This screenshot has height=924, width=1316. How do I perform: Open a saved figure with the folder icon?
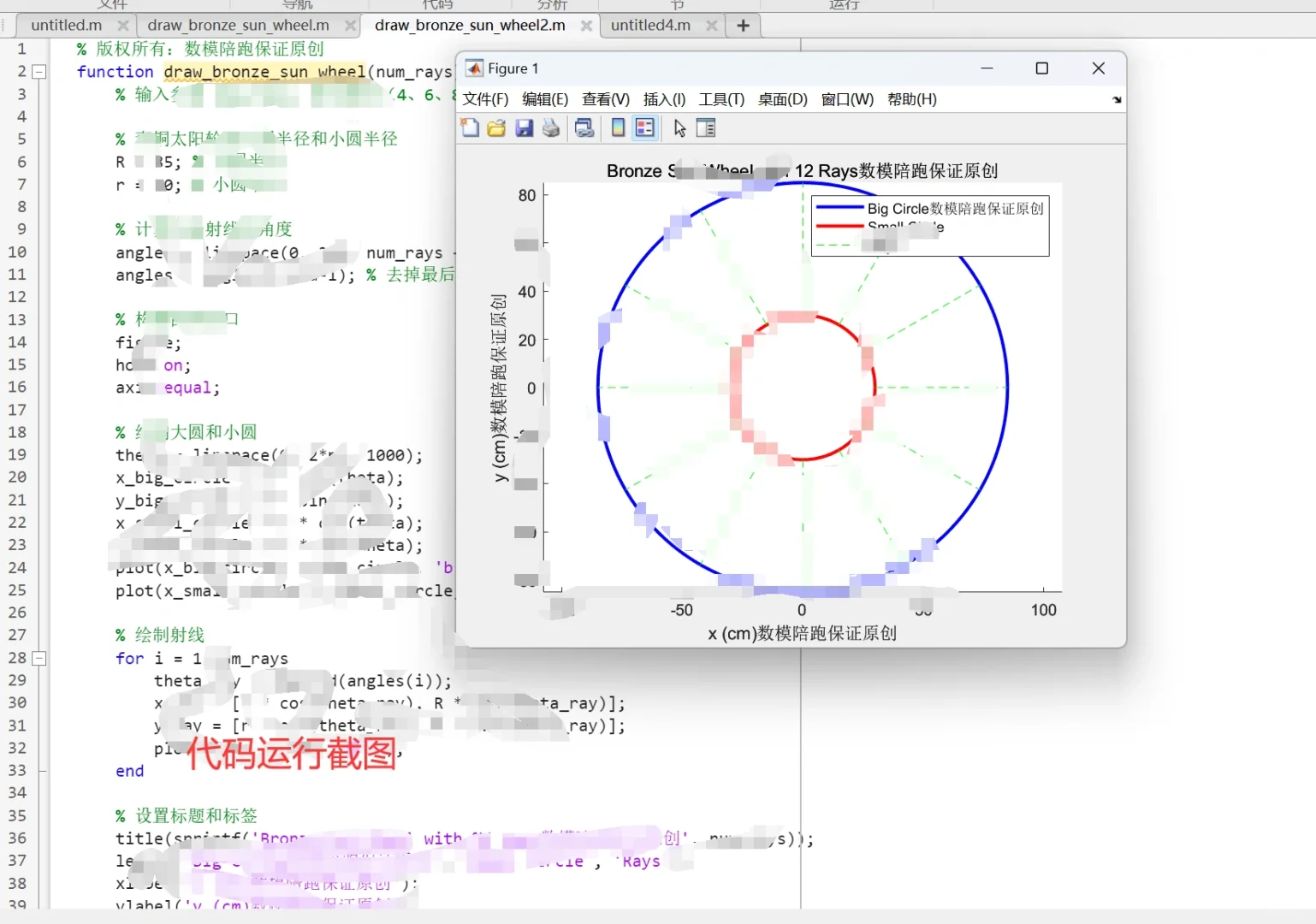coord(496,127)
